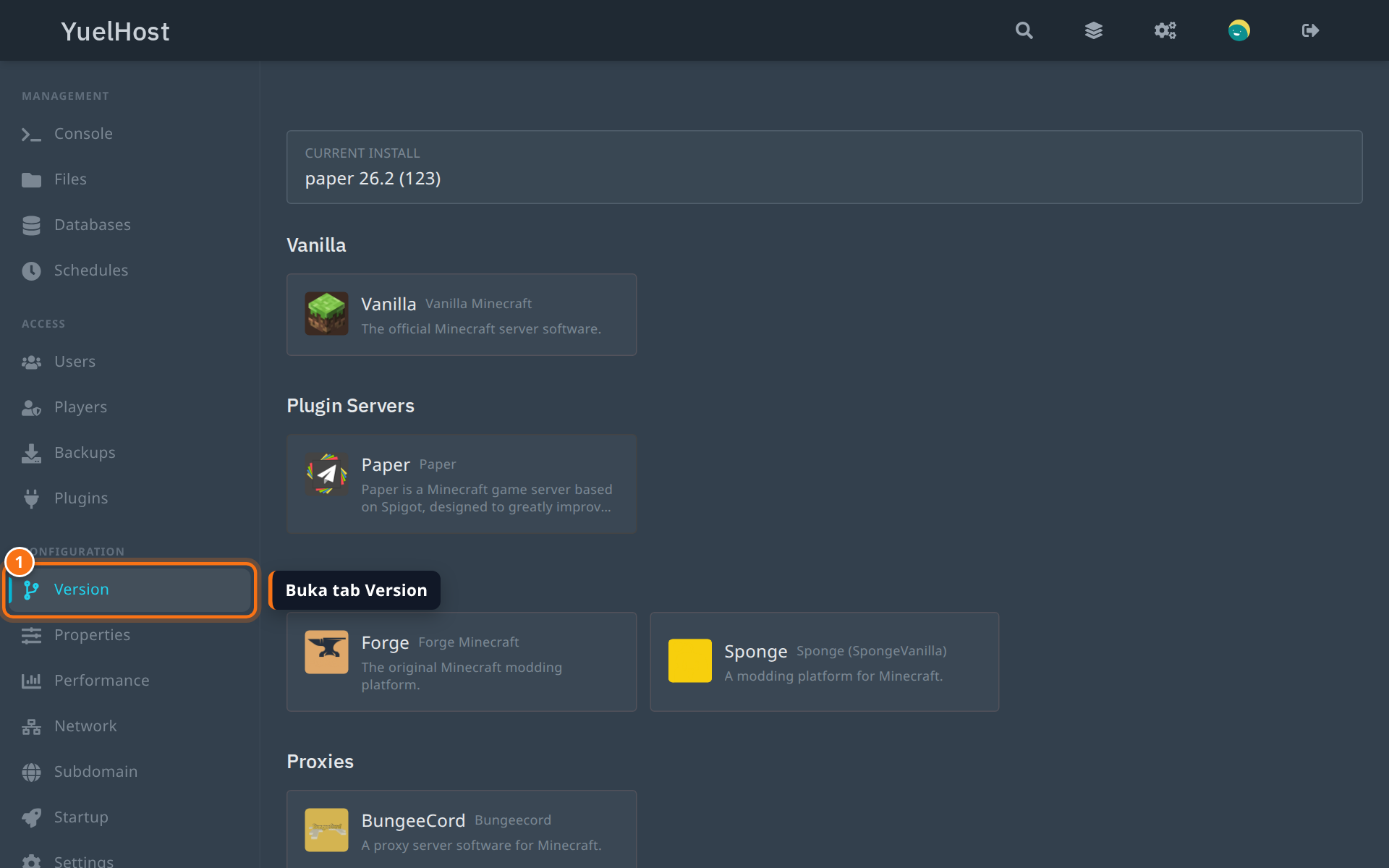Click the Schedules clock icon
This screenshot has height=868, width=1389.
(31, 271)
